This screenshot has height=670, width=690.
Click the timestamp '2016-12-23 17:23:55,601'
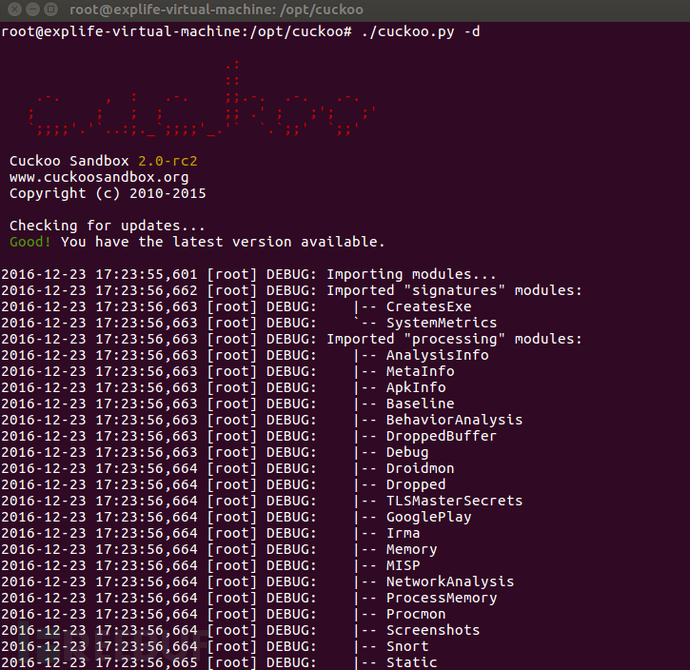(99, 275)
